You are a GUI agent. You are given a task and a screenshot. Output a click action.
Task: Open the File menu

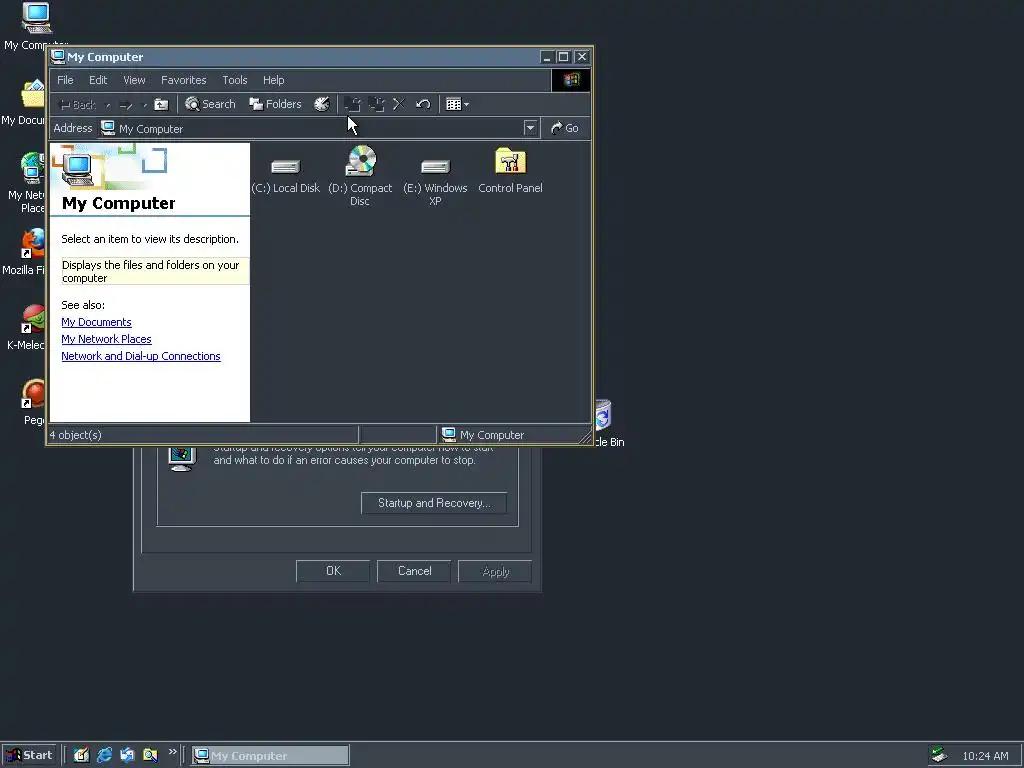[x=65, y=80]
